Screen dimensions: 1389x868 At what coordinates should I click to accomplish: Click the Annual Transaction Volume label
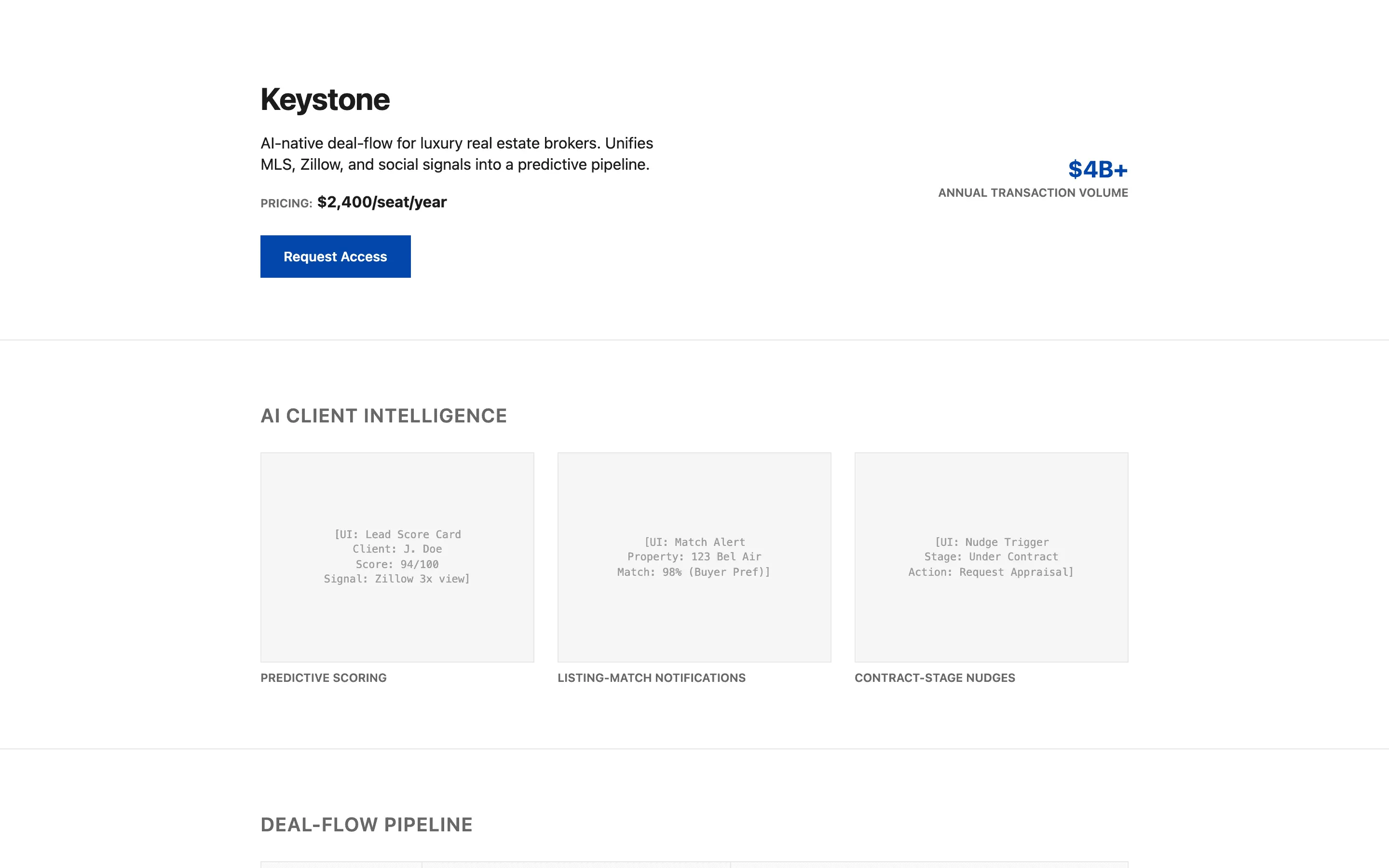pos(1033,193)
